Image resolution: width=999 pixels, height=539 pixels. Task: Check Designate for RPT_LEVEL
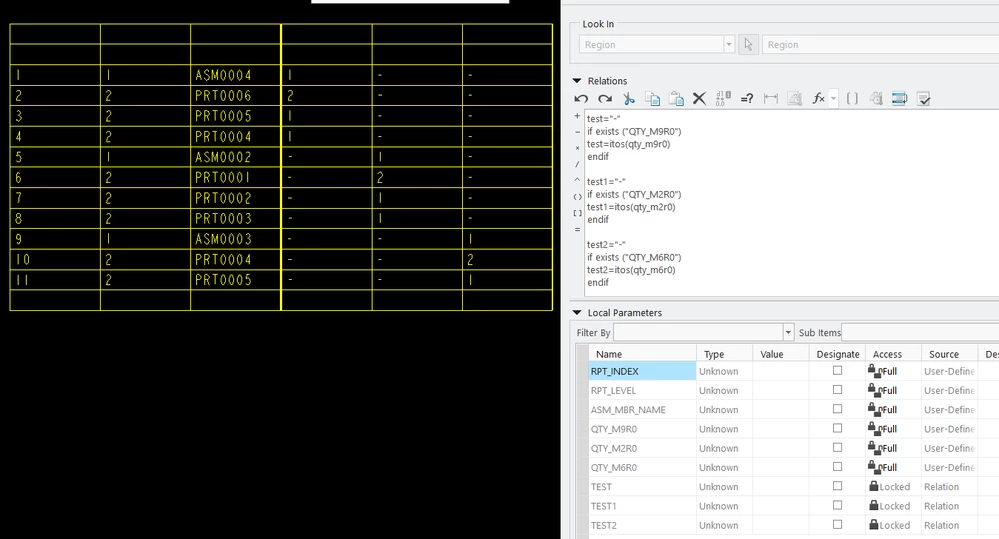(837, 390)
